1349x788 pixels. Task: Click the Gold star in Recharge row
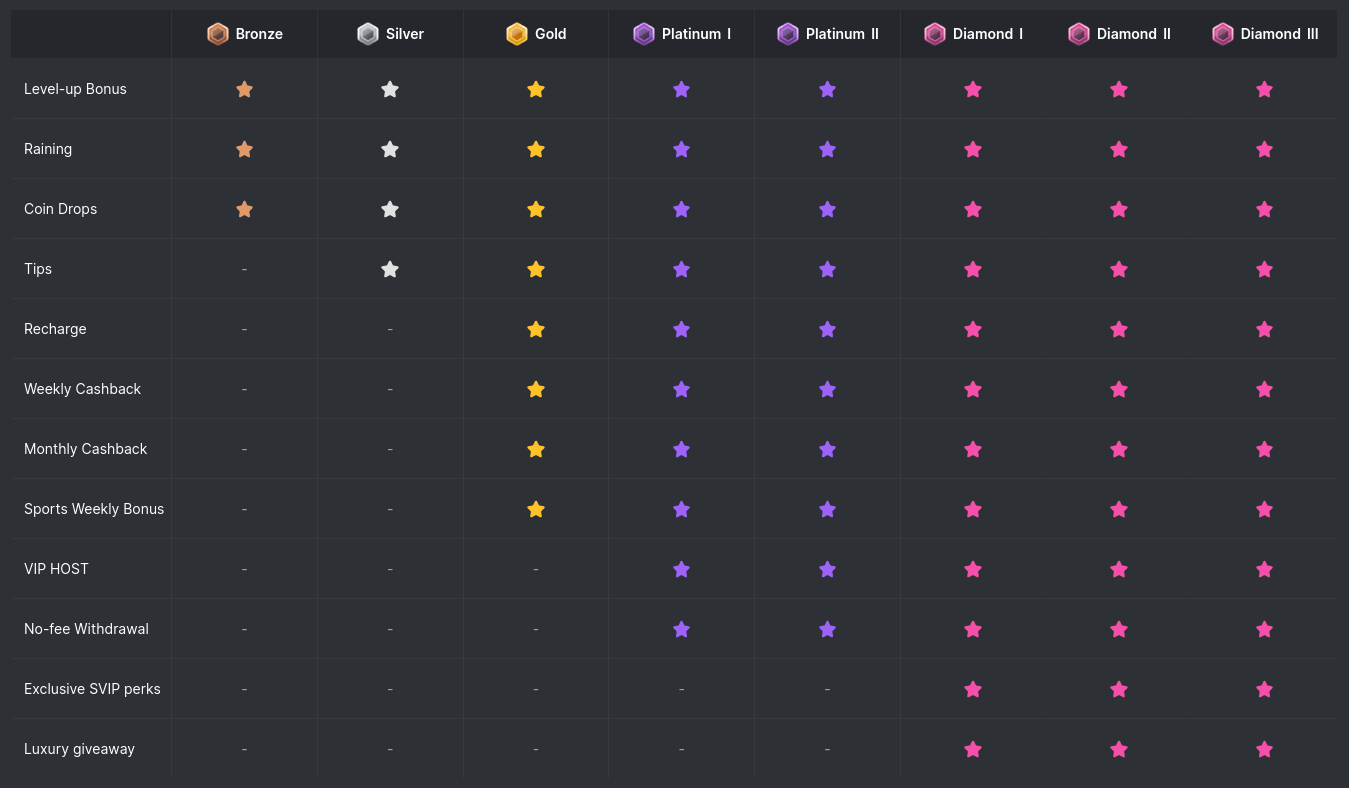(536, 329)
